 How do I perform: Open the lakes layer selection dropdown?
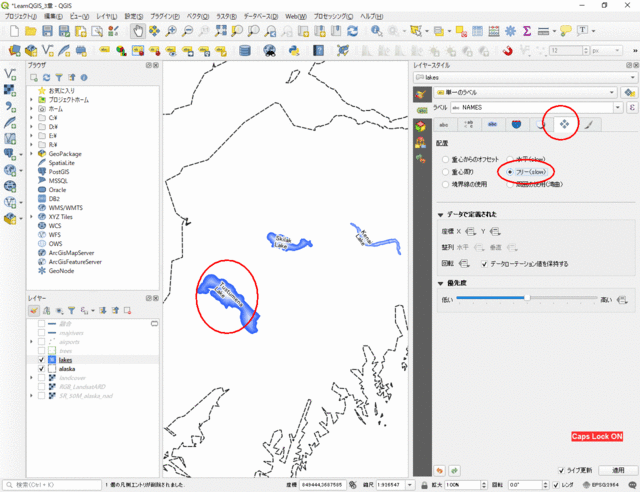[x=525, y=78]
